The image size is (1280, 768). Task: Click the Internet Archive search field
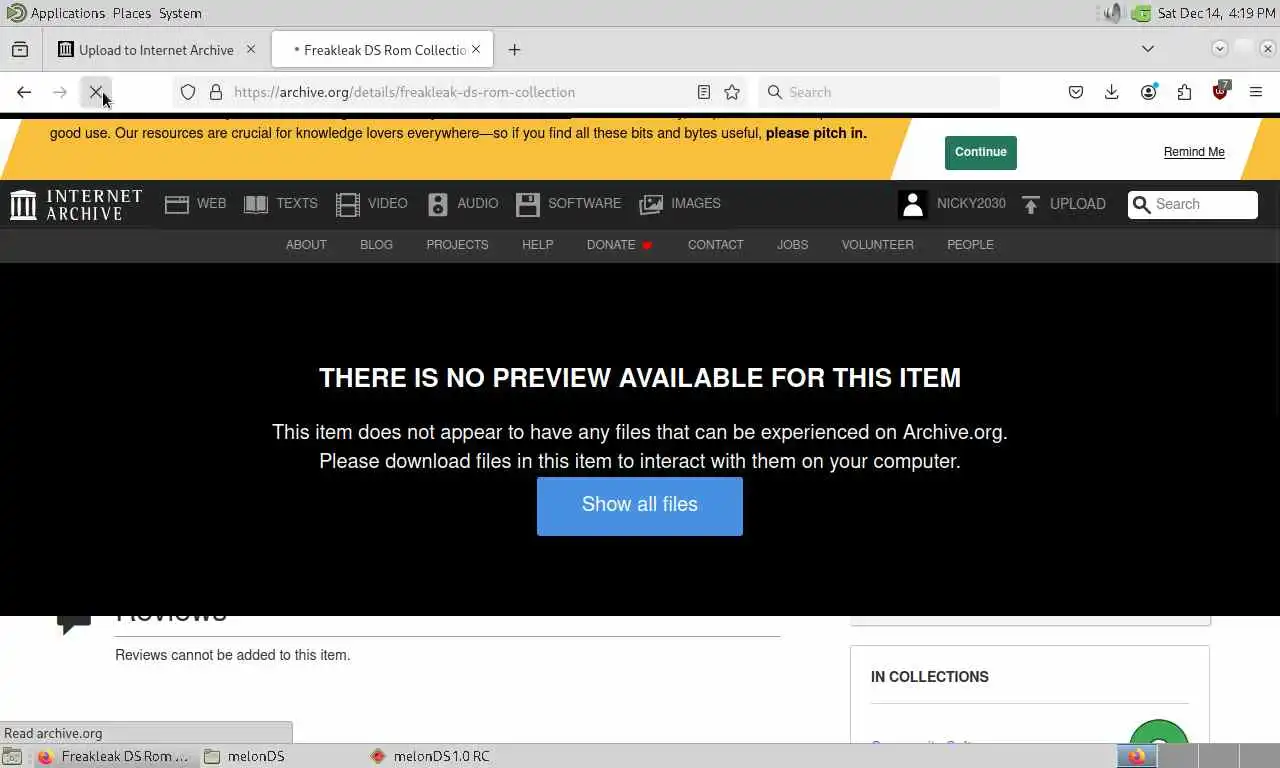tap(1193, 204)
